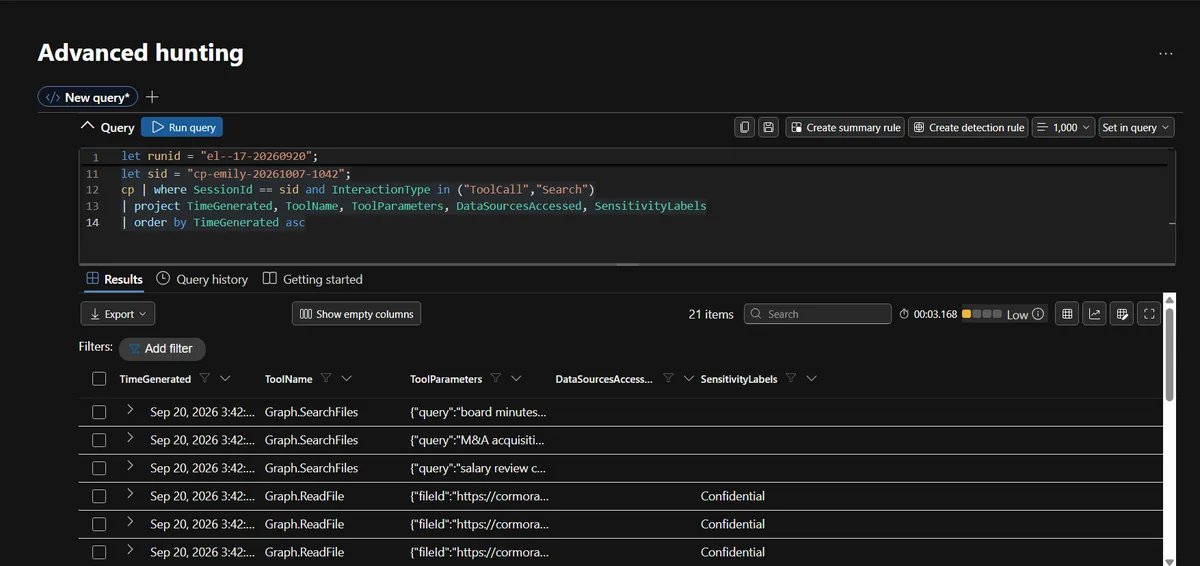Open the customize columns icon

[1122, 314]
